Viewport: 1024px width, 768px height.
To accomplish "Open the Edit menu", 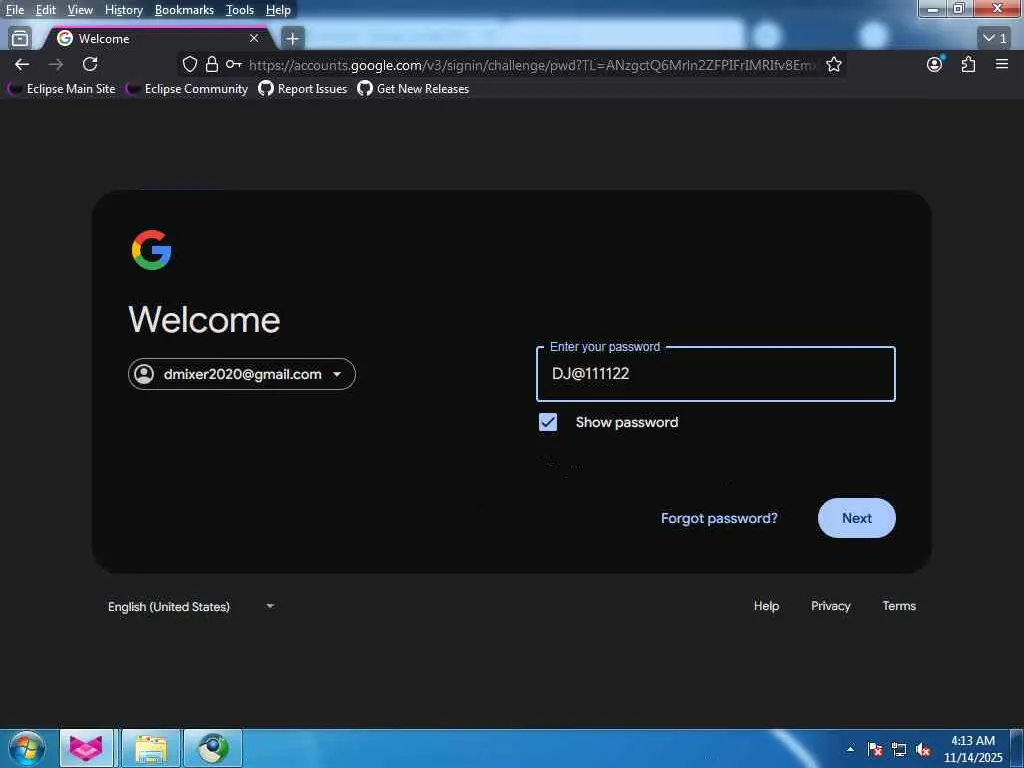I will coord(45,10).
